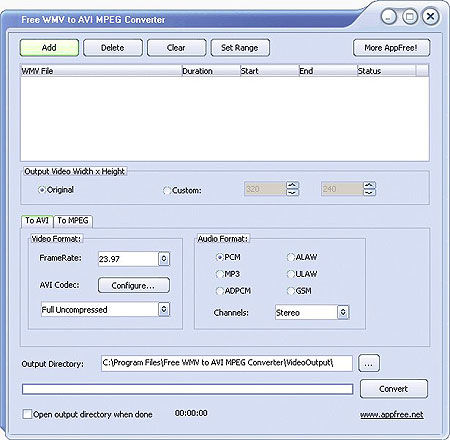Click More AppFree! button
The width and height of the screenshot is (450, 440).
(391, 48)
